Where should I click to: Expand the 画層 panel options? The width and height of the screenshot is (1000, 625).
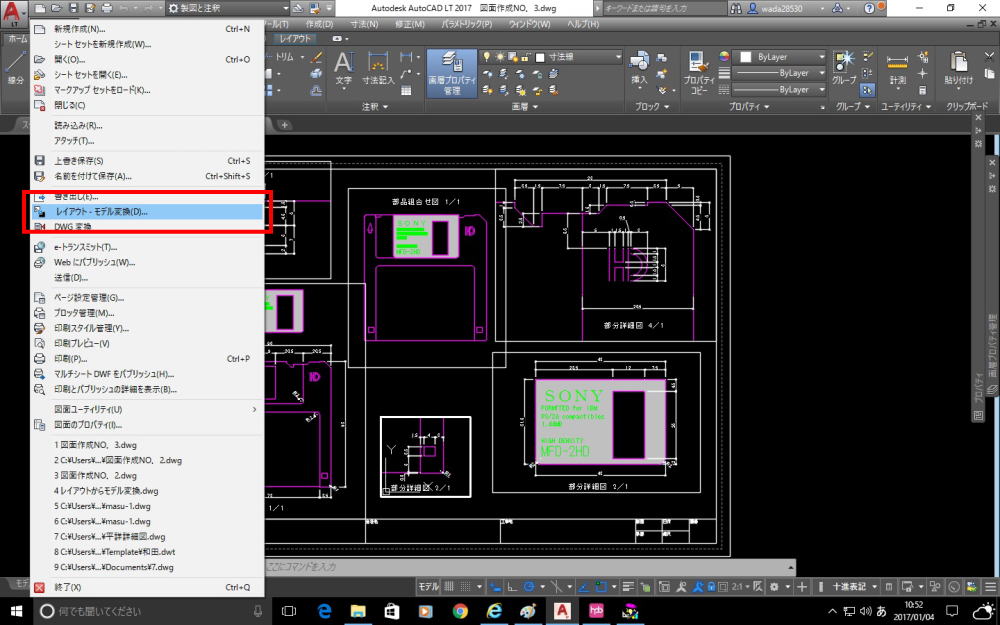click(524, 107)
